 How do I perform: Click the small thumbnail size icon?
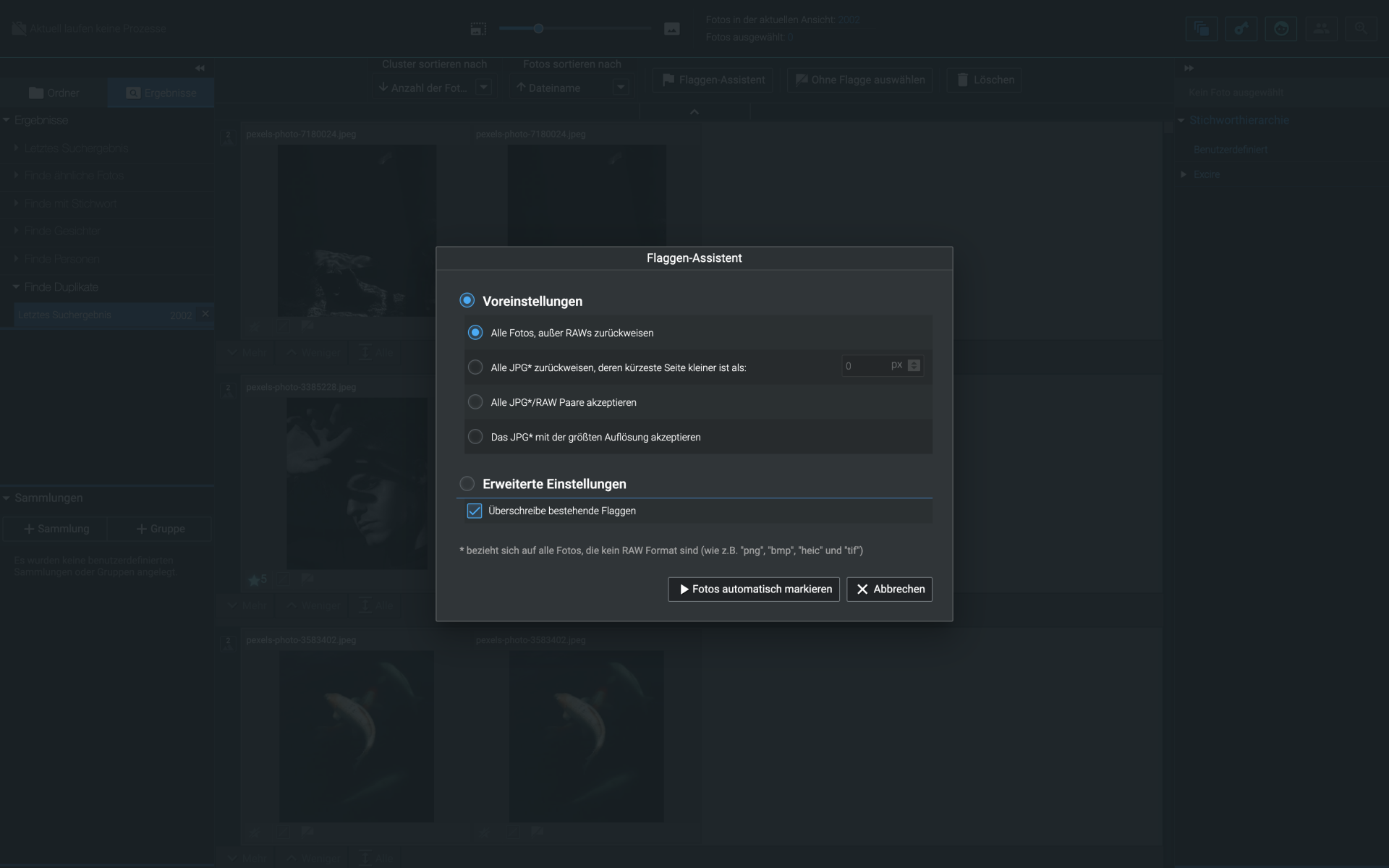tap(478, 29)
